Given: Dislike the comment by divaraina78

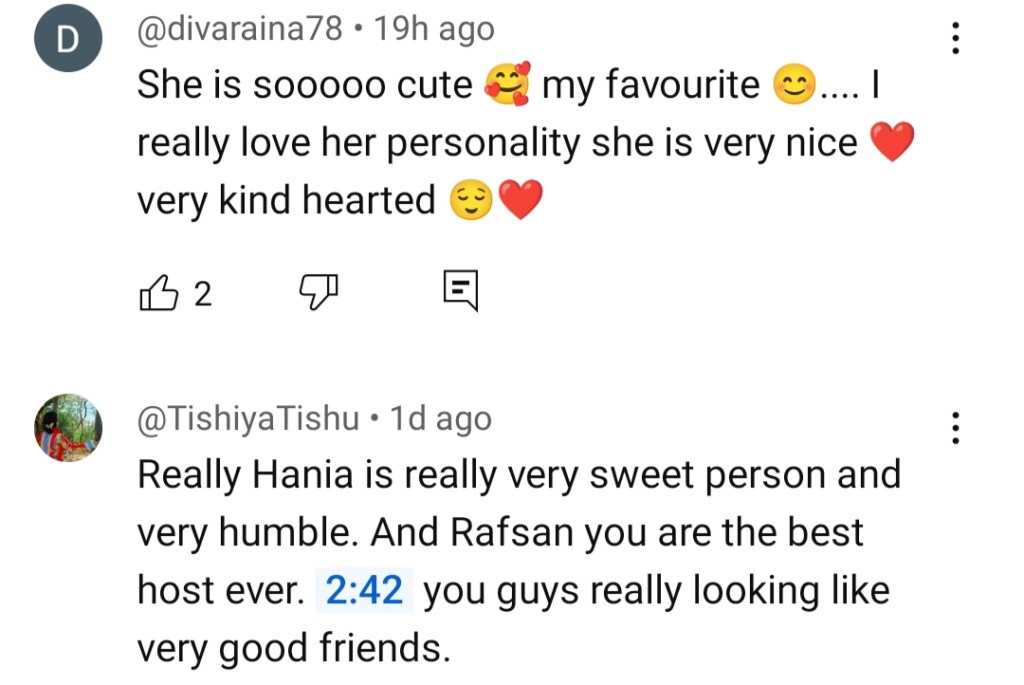Looking at the screenshot, I should 320,292.
